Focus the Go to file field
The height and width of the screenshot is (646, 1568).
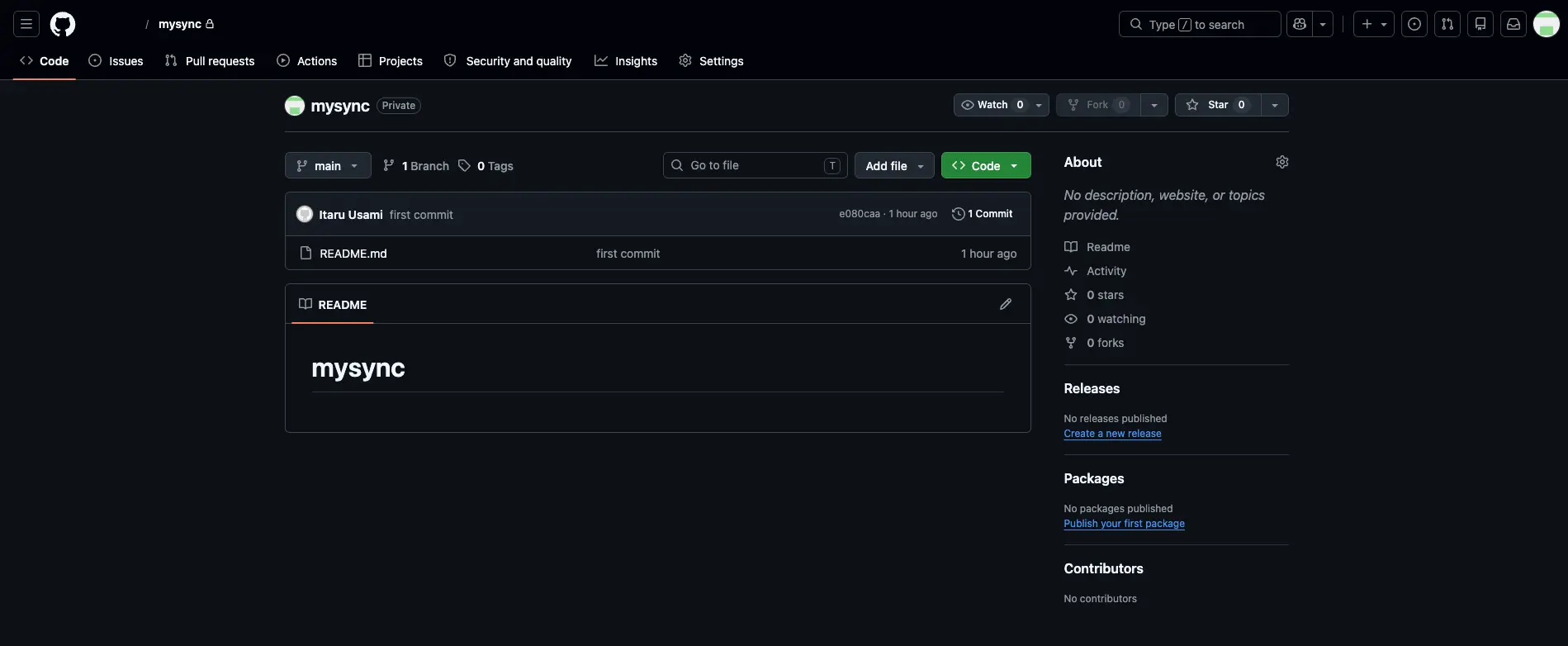(755, 165)
